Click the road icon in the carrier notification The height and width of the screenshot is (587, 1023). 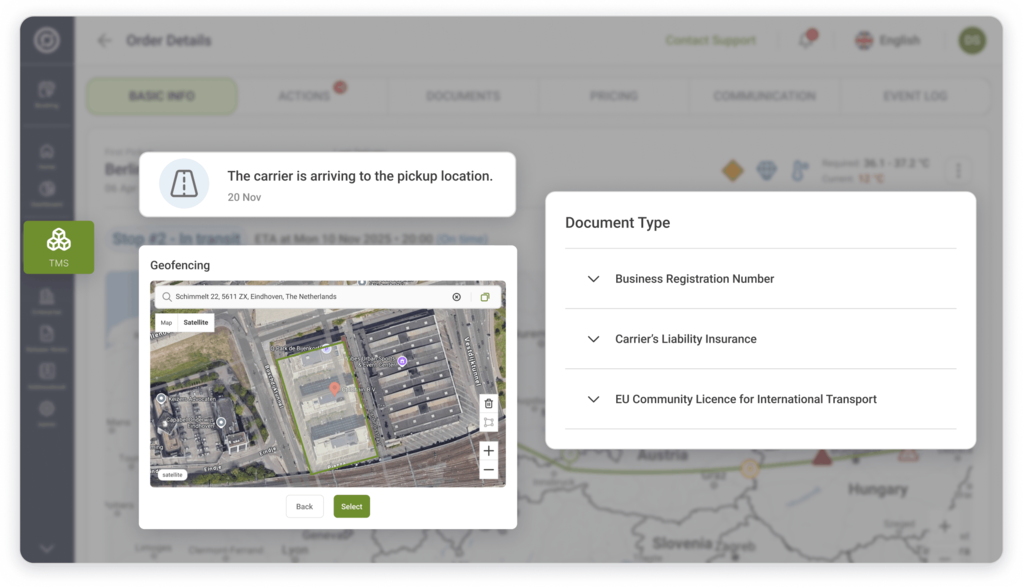(x=184, y=183)
